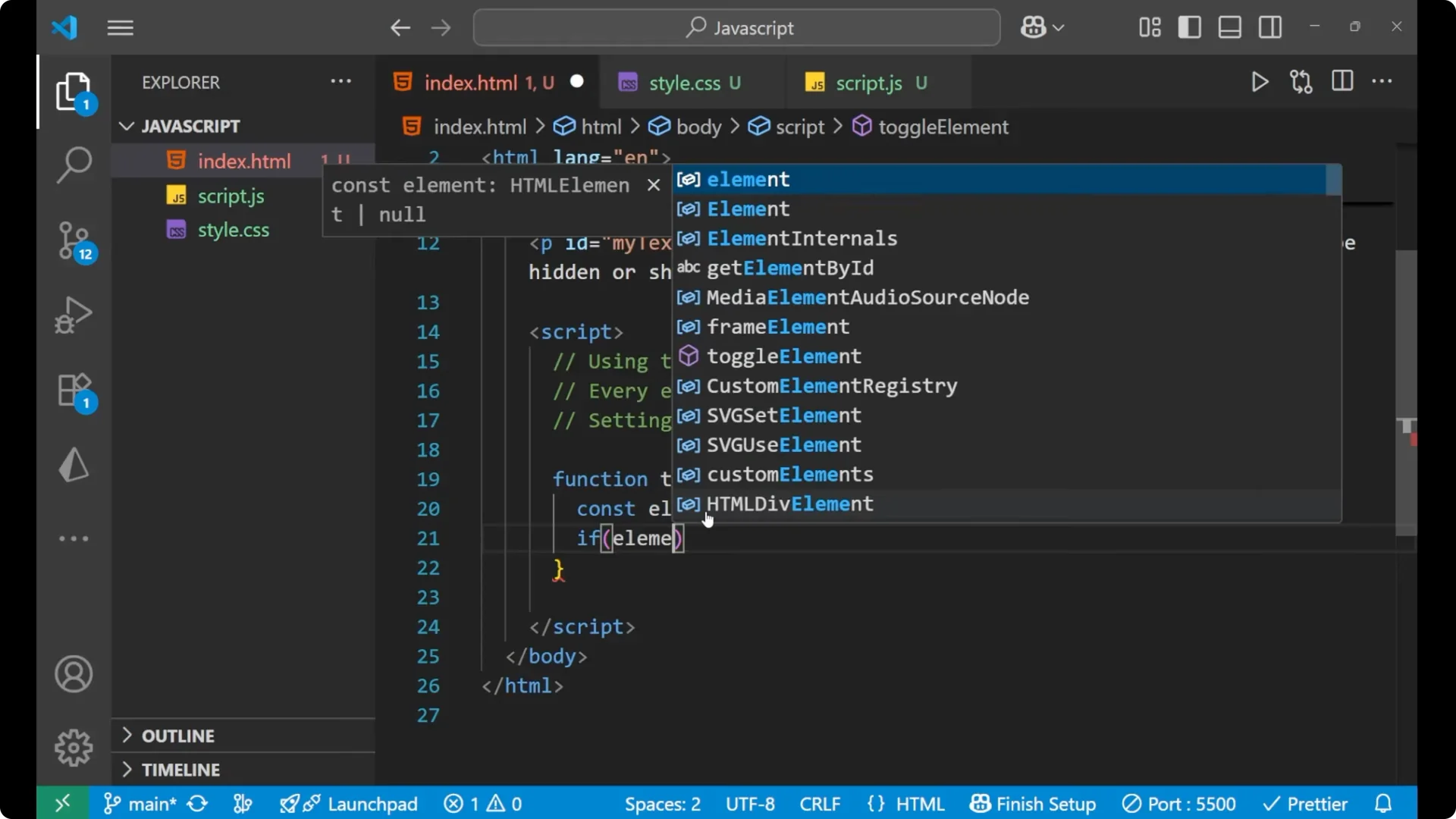Click Finish Setup in the status bar
Viewport: 1456px width, 819px height.
tap(1033, 803)
